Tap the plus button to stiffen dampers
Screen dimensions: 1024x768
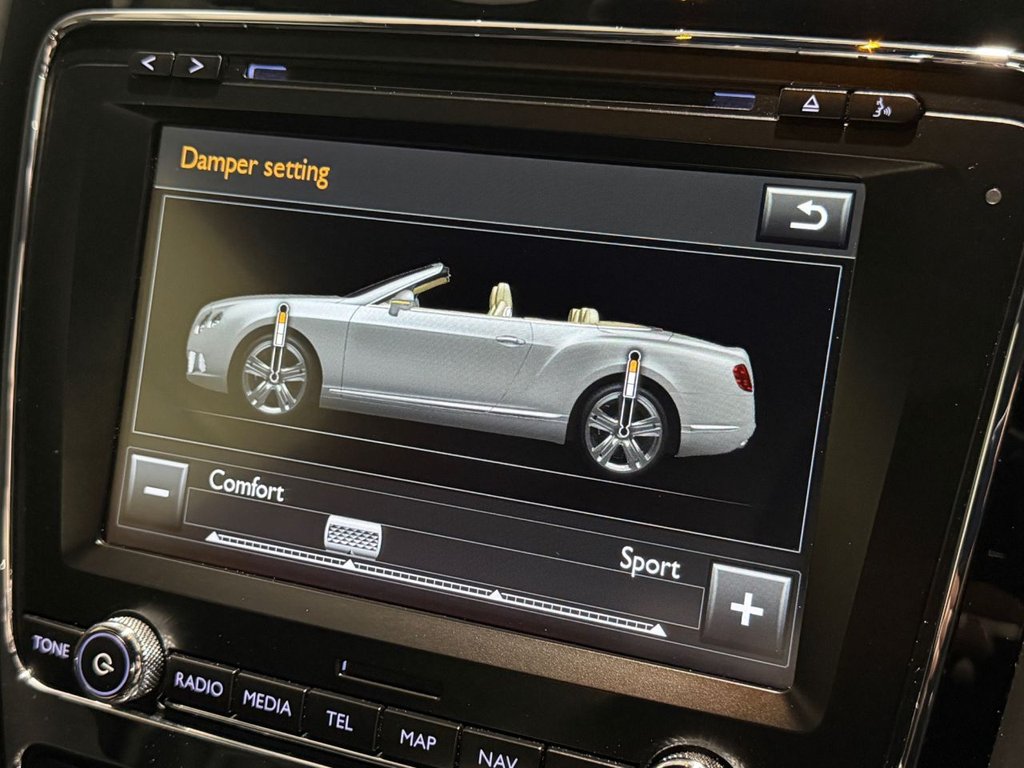[747, 610]
